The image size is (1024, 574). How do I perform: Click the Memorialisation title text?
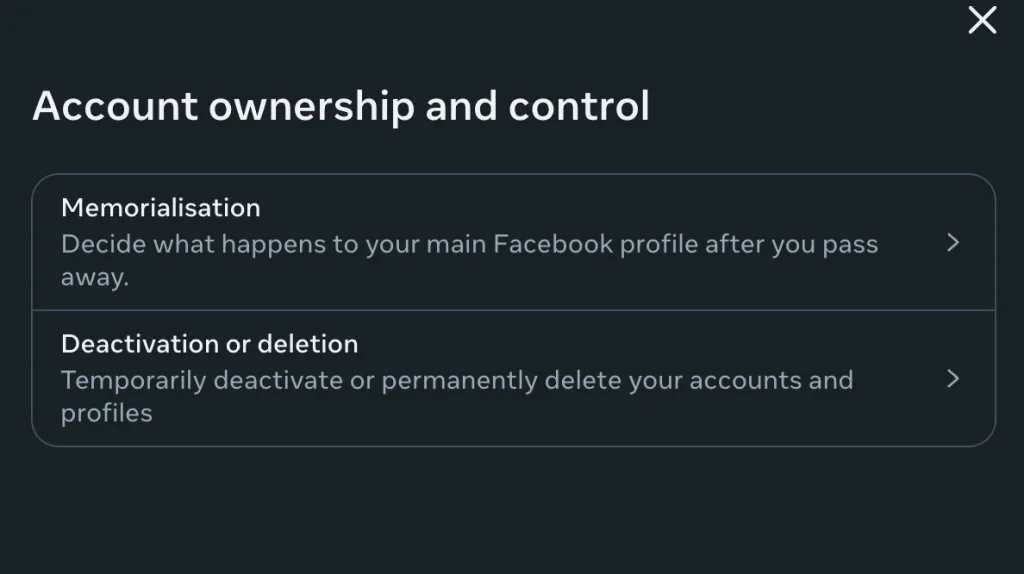click(160, 208)
